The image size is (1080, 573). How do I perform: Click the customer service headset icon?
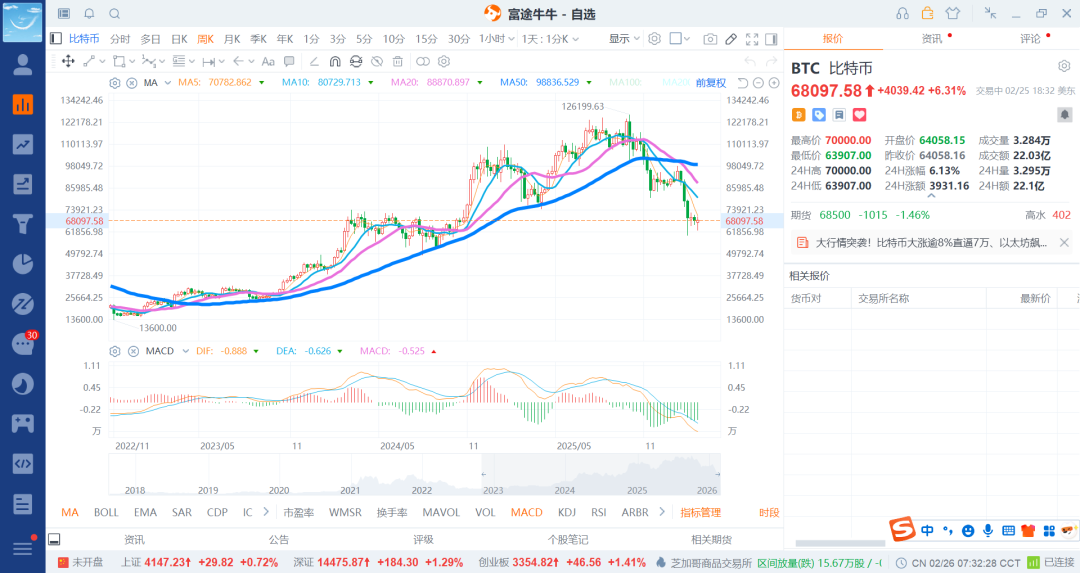902,13
